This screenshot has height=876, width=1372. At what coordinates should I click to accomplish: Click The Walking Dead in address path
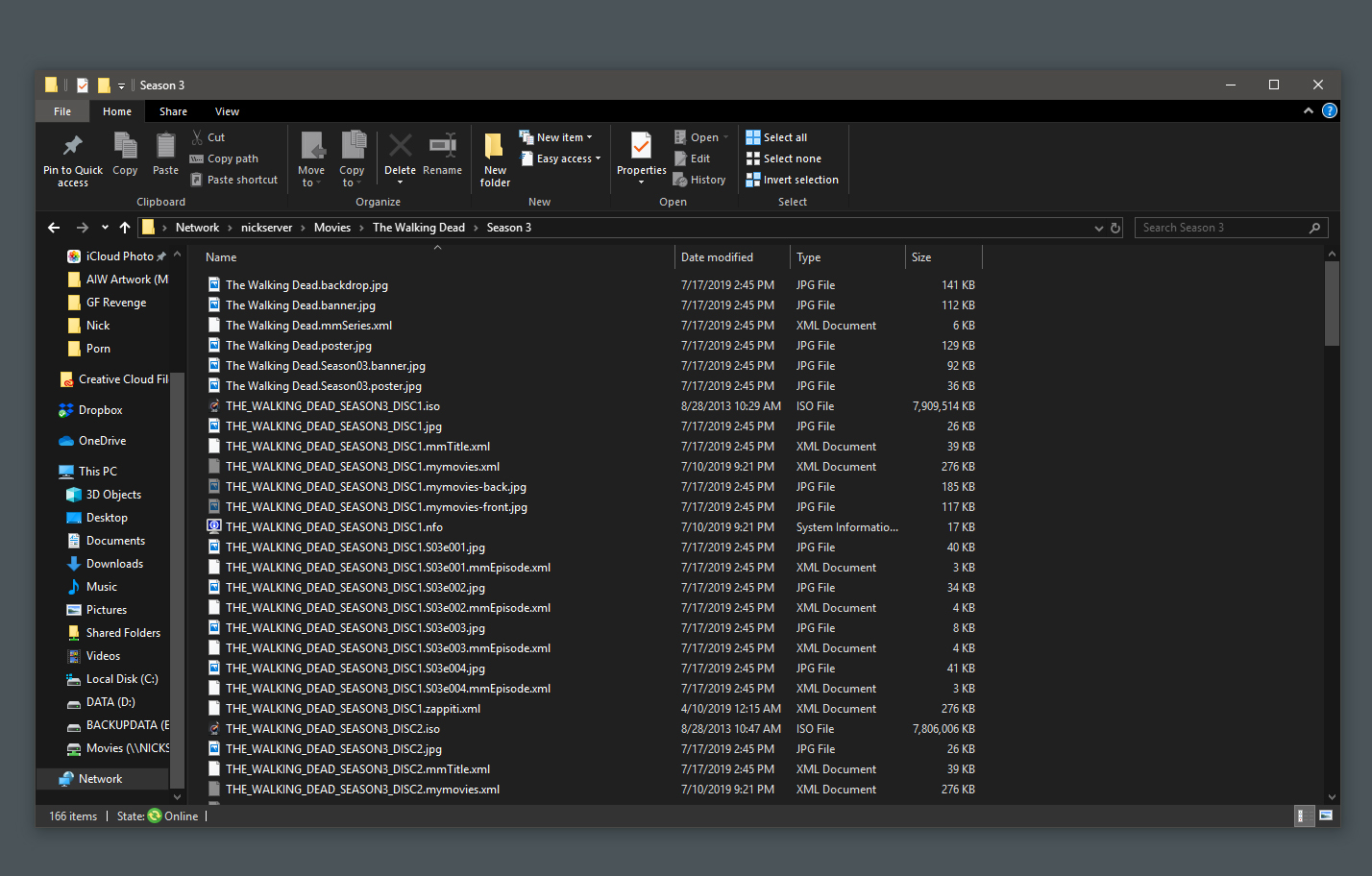pos(418,228)
